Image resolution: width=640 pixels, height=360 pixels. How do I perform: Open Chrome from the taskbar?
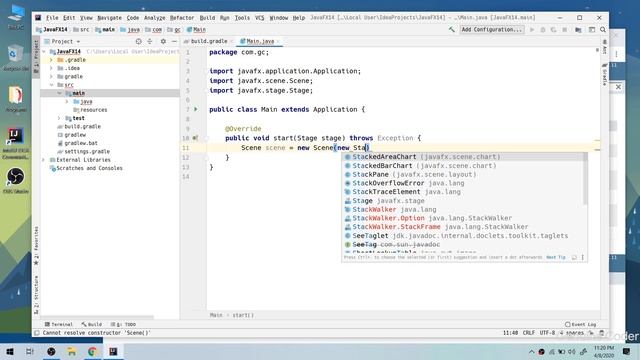(x=92, y=351)
